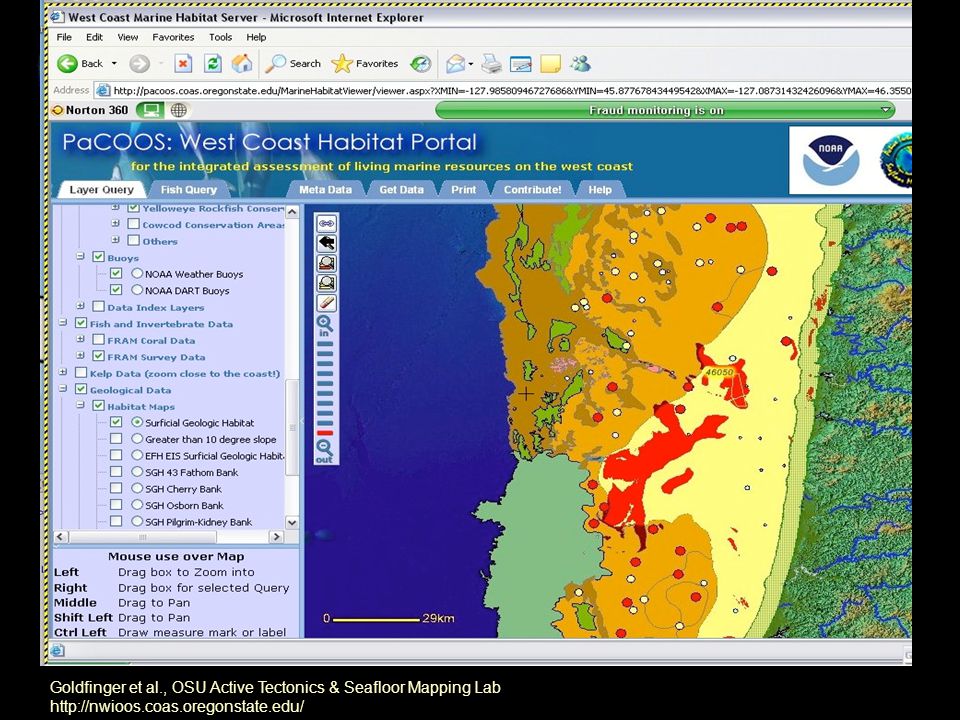Switch to the Fish Query tab

pos(189,190)
